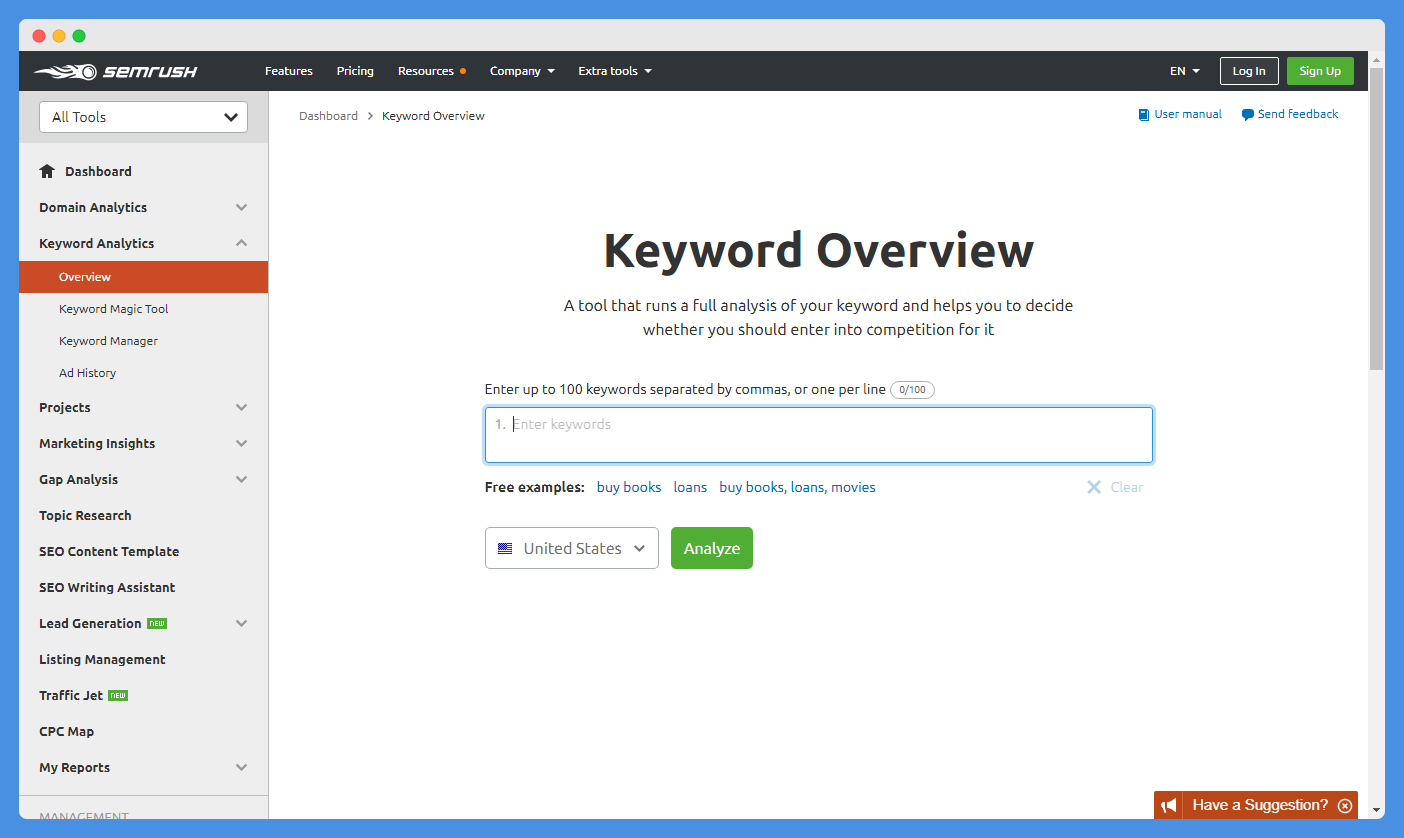The width and height of the screenshot is (1404, 838).
Task: Go to Pricing page
Action: [x=355, y=71]
